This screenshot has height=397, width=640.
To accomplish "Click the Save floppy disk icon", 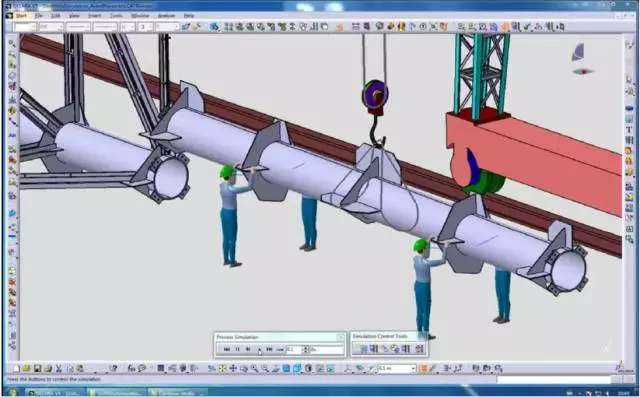I will pyautogui.click(x=37, y=369).
